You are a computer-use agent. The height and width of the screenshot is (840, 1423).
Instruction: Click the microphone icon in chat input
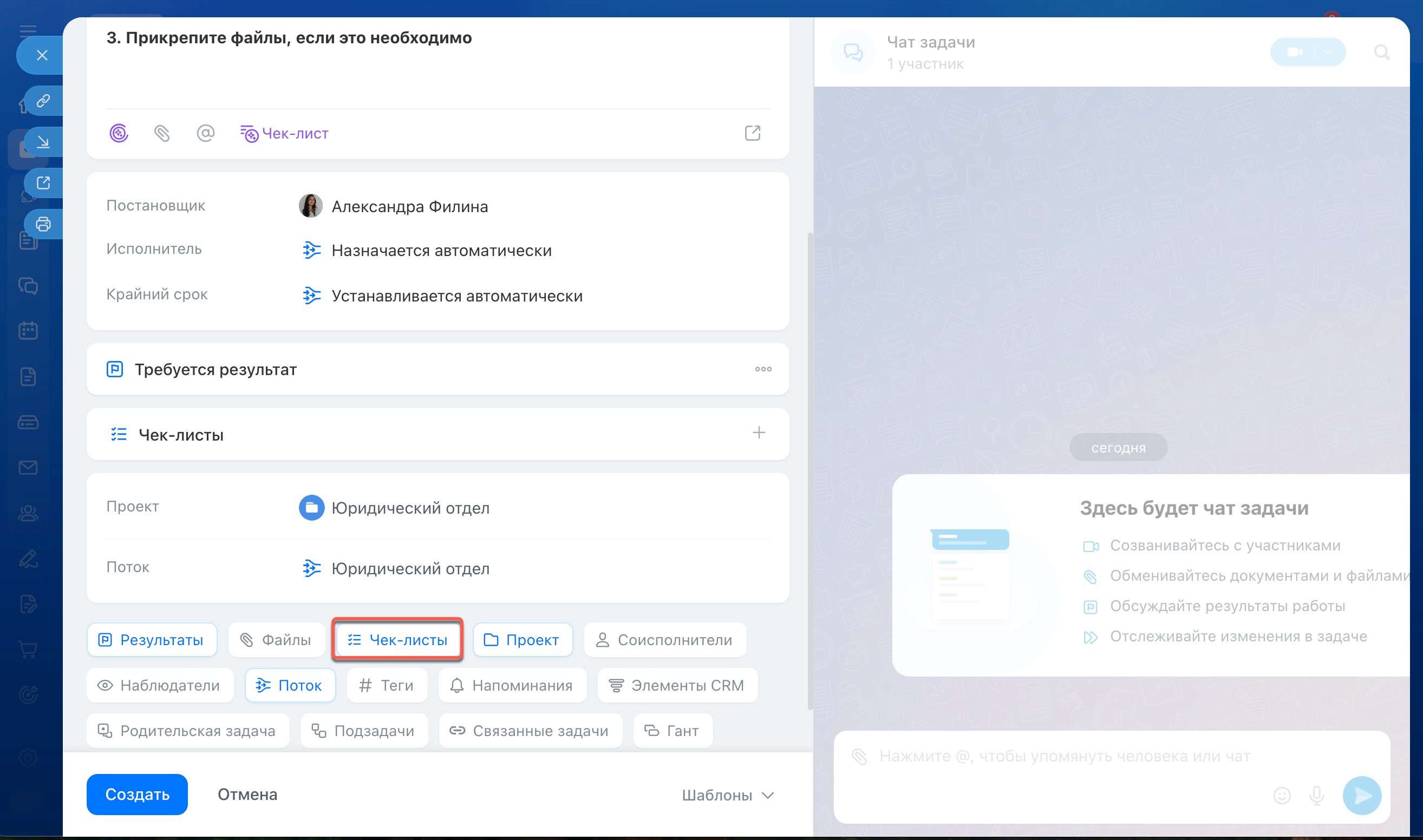click(x=1316, y=795)
